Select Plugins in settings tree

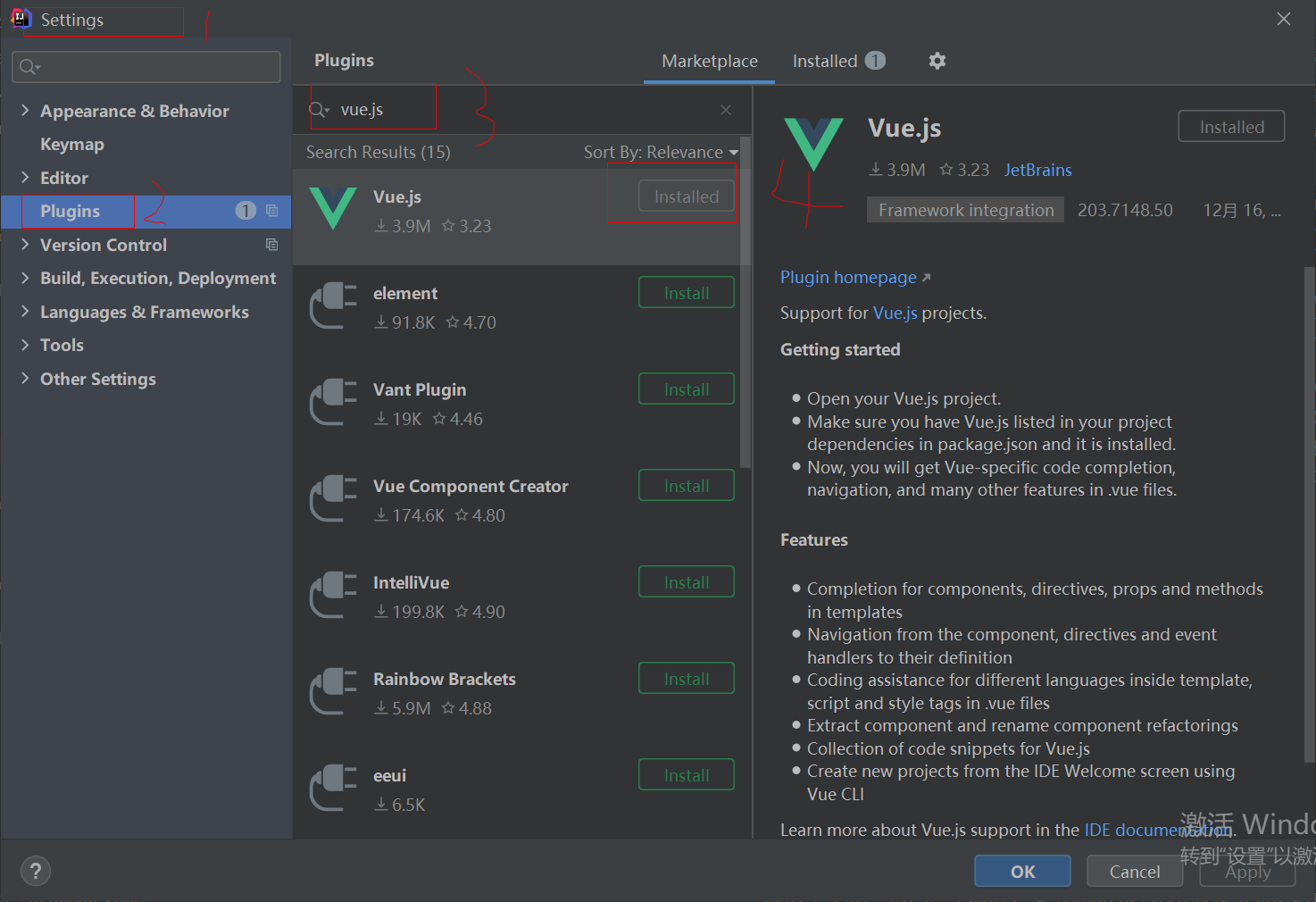point(146,211)
